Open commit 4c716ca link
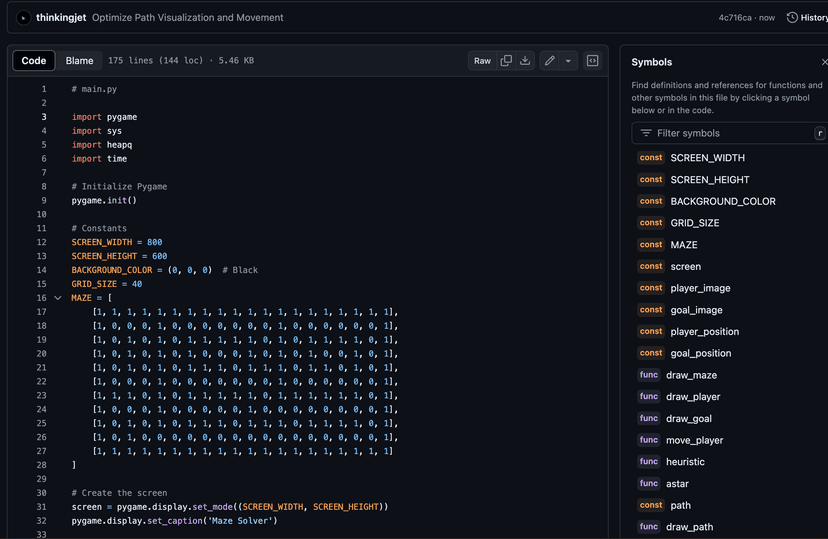This screenshot has height=539, width=828. (x=735, y=17)
